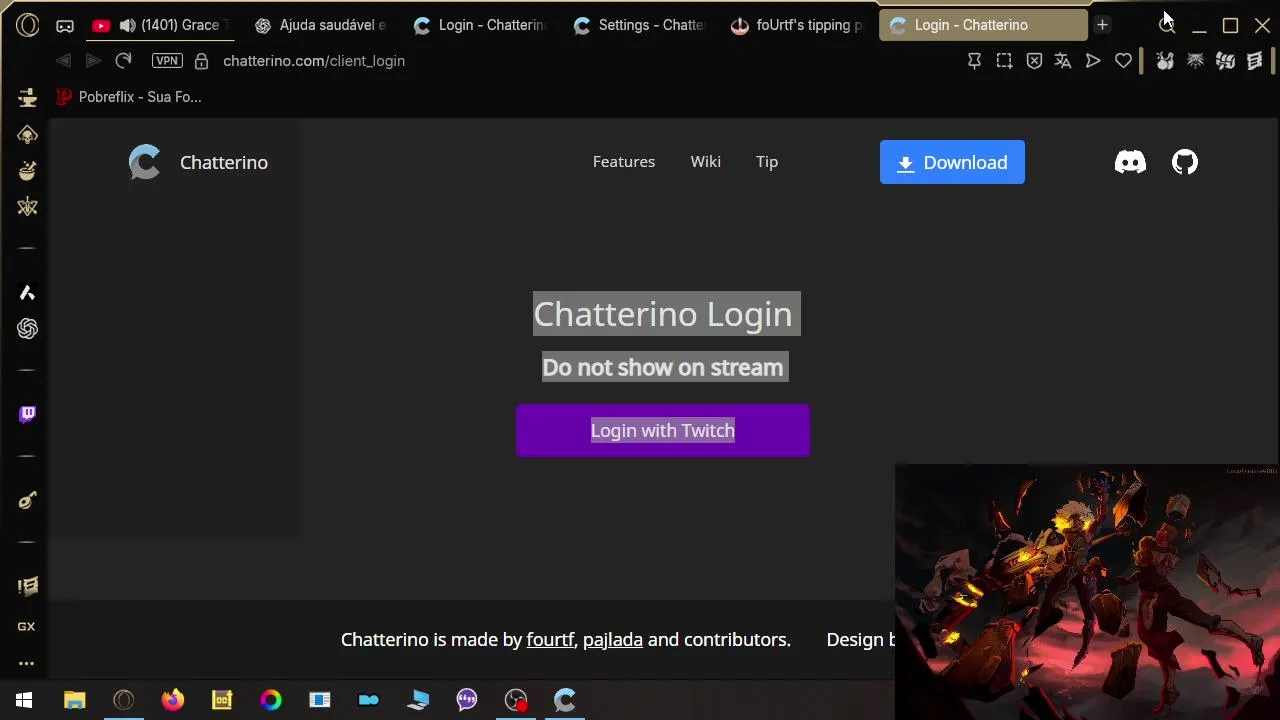Viewport: 1280px width, 720px height.
Task: Toggle the VPN badge in address bar
Action: pyautogui.click(x=167, y=61)
